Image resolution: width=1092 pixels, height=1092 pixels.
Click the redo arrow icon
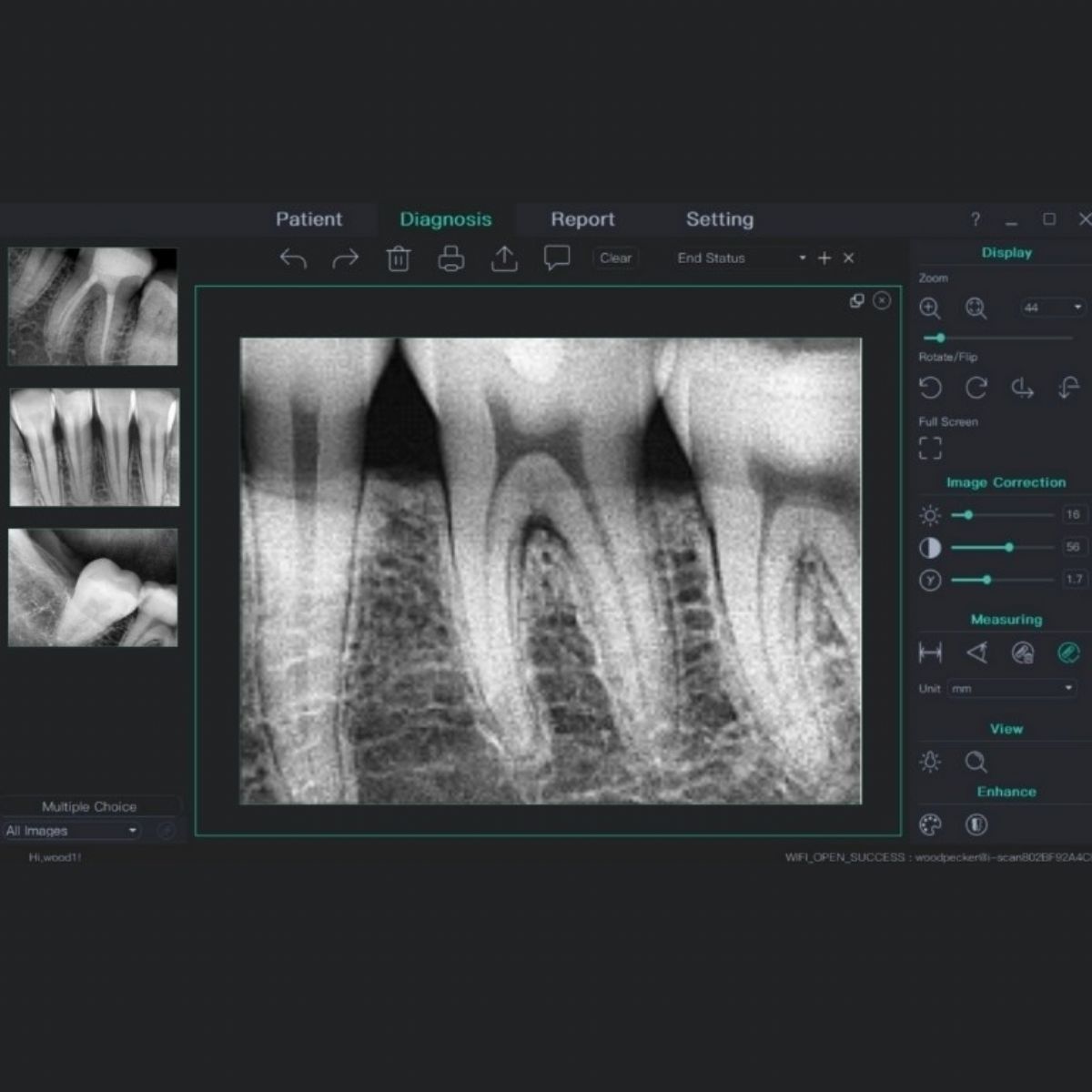(x=346, y=259)
